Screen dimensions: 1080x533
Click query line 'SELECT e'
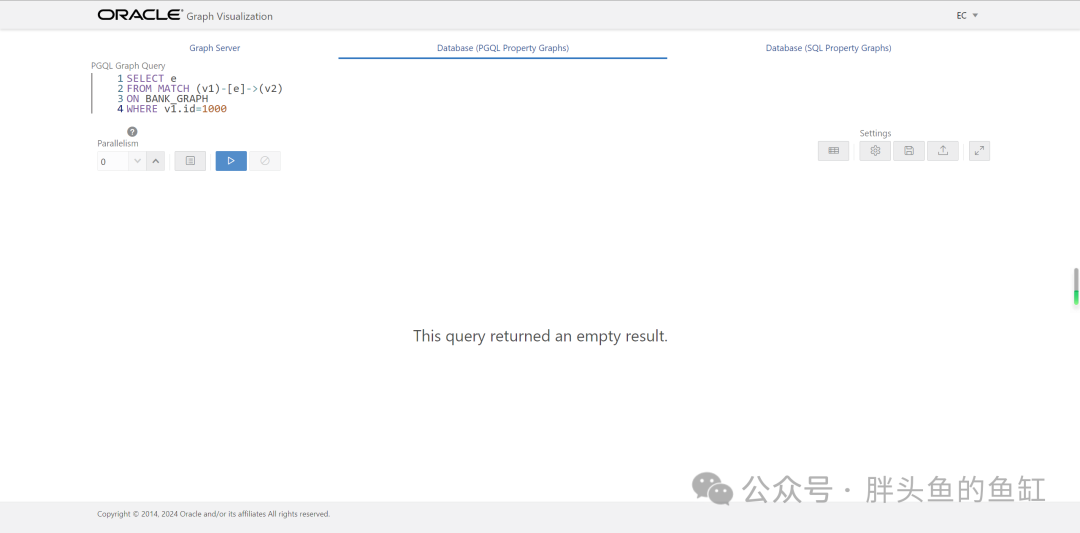(x=152, y=79)
